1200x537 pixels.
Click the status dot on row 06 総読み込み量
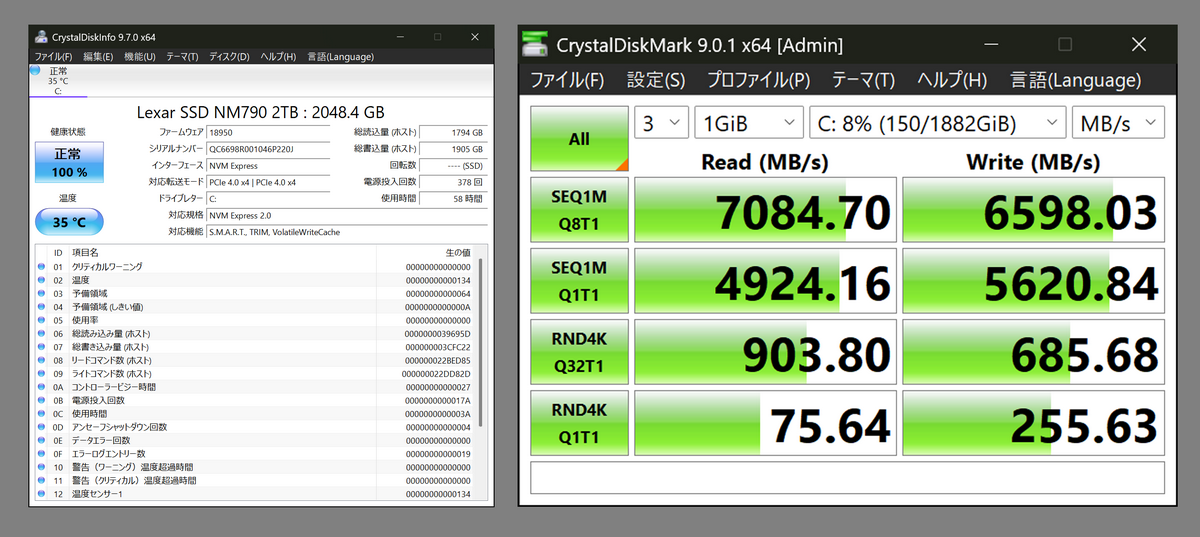tap(41, 334)
